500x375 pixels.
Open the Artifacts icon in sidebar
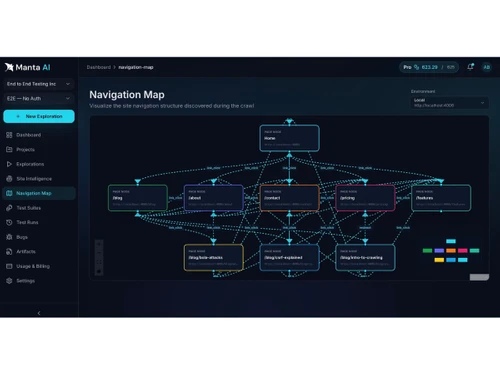9,252
